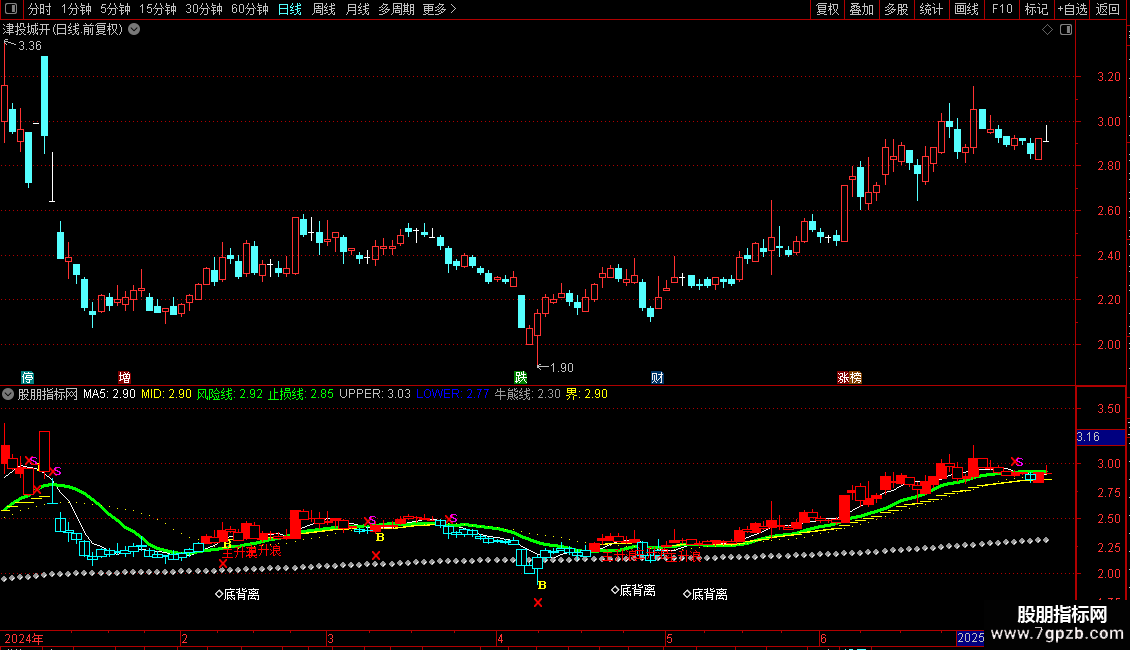Image resolution: width=1130 pixels, height=650 pixels.
Task: Switch to 周线 weekly chart
Action: click(324, 9)
